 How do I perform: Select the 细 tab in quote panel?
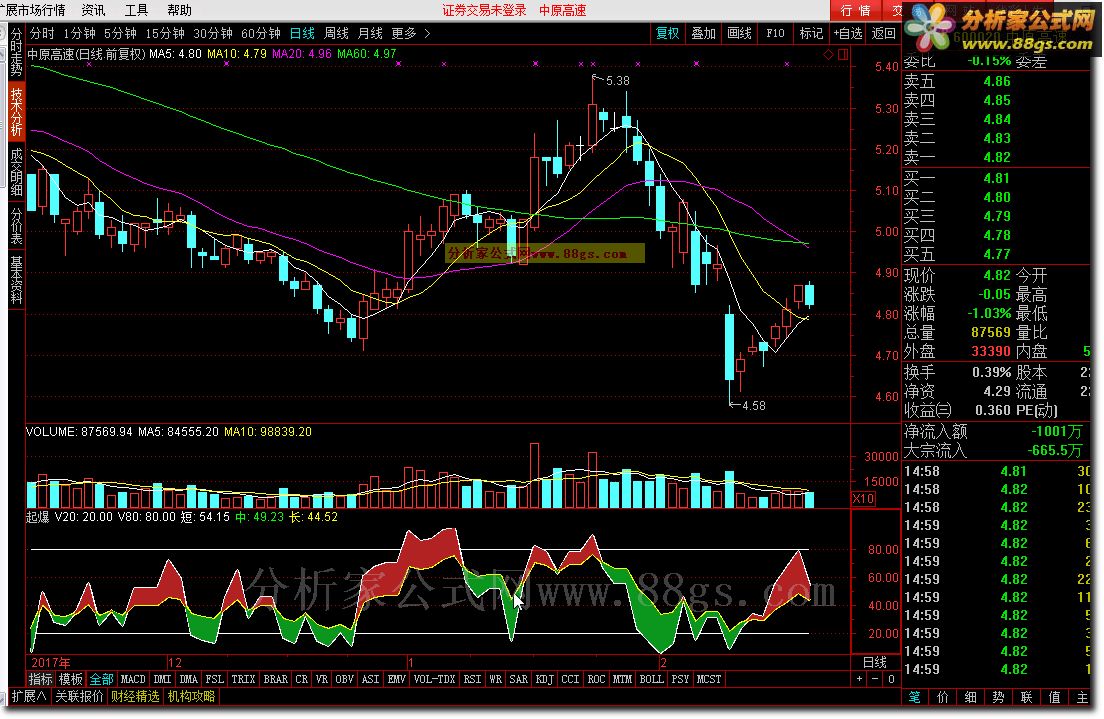tap(970, 698)
